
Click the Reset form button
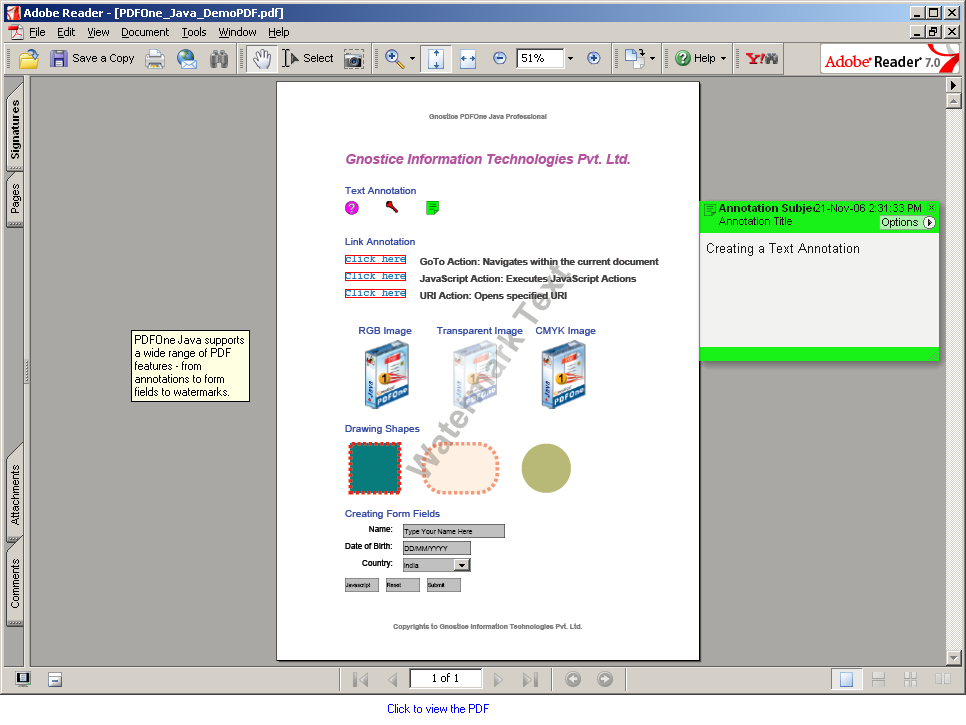403,585
